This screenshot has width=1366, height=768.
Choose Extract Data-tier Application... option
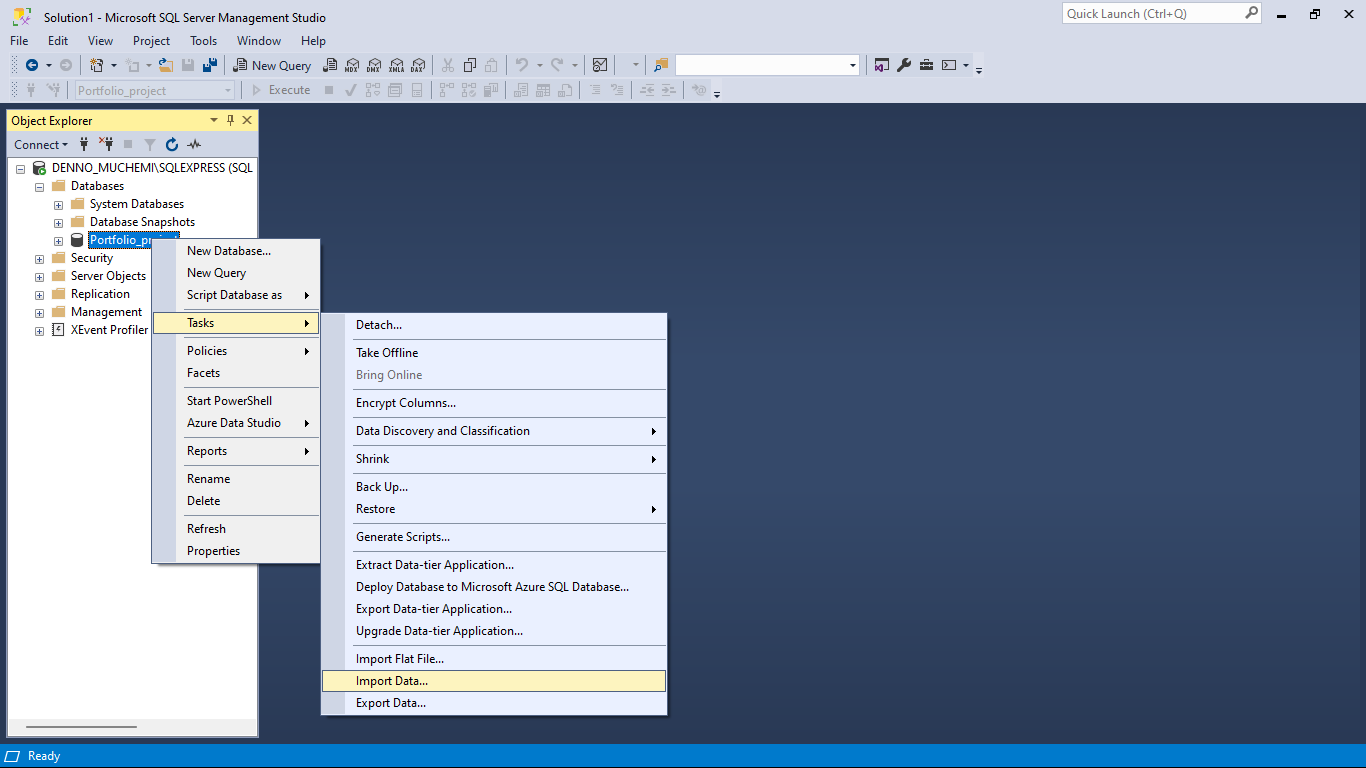coord(494,565)
